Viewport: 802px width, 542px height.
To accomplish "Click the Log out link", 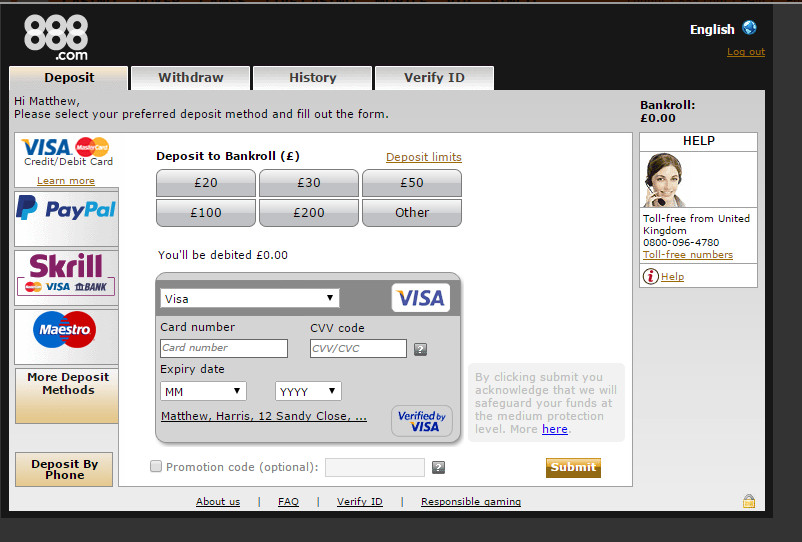I will click(x=746, y=52).
